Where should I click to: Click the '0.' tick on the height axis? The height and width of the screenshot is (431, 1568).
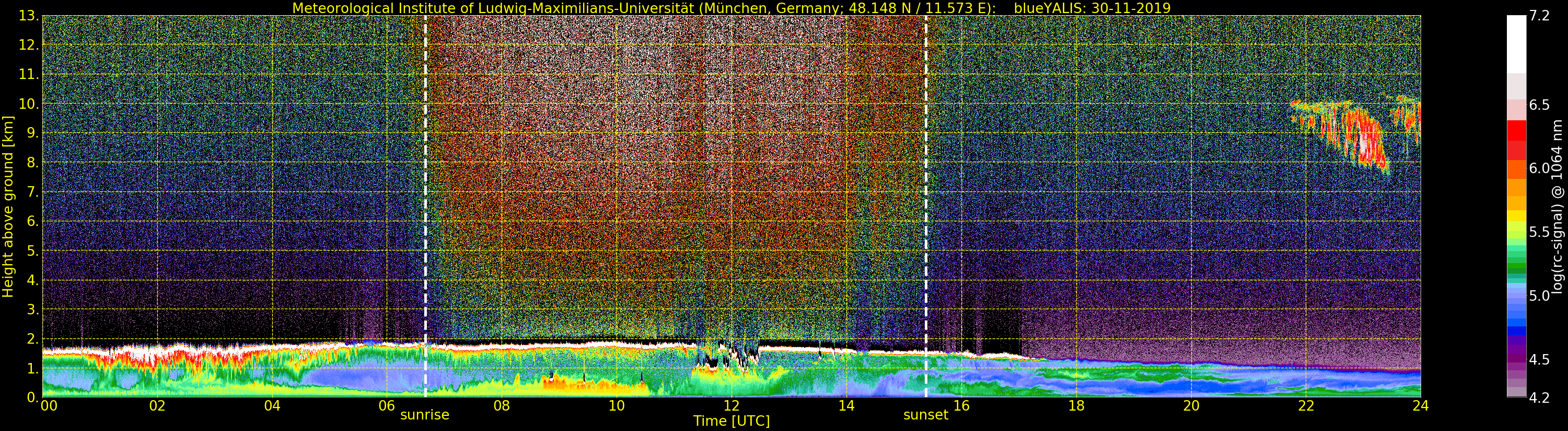pos(32,398)
